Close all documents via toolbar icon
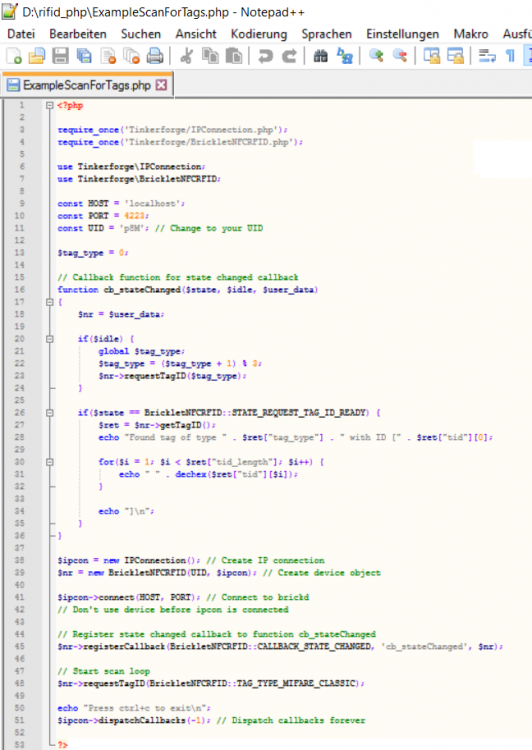Viewport: 532px width, 750px height. pyautogui.click(x=131, y=56)
